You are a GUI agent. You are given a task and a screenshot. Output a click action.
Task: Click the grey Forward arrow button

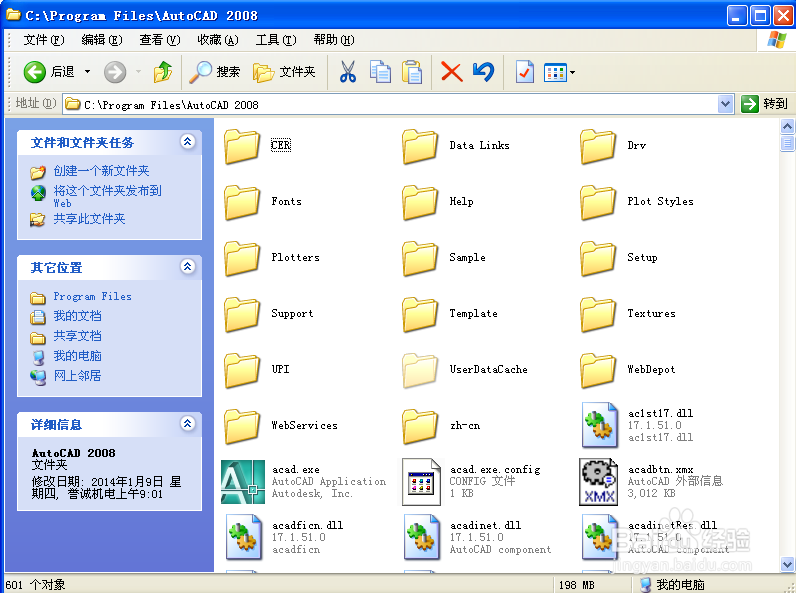coord(115,72)
